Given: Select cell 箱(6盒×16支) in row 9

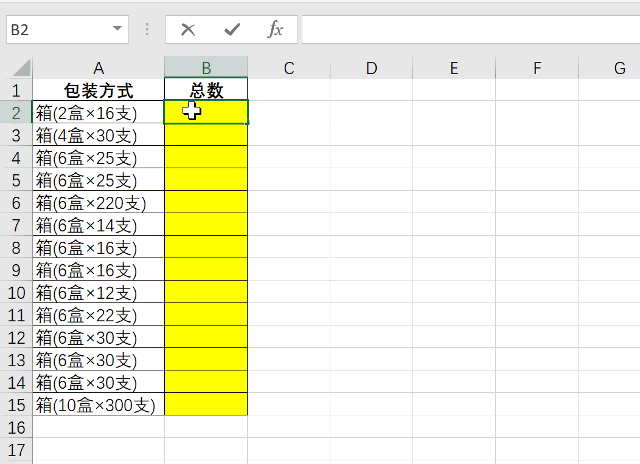Looking at the screenshot, I should pos(98,270).
